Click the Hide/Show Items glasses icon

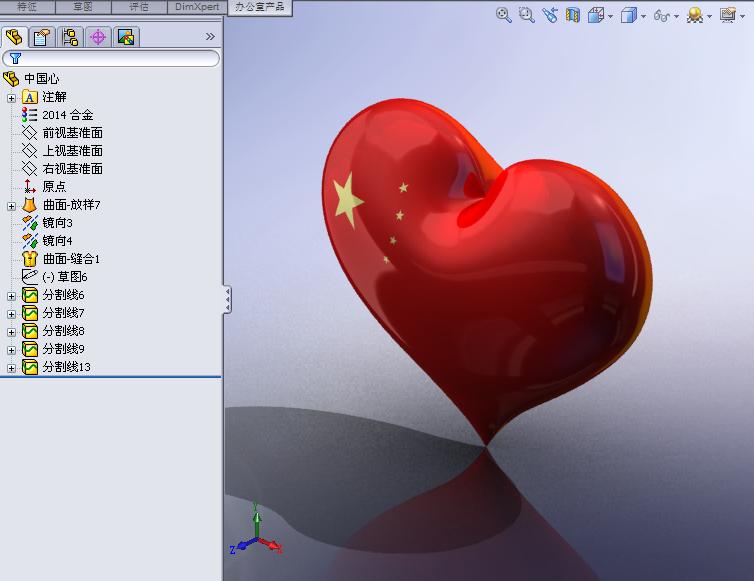662,16
